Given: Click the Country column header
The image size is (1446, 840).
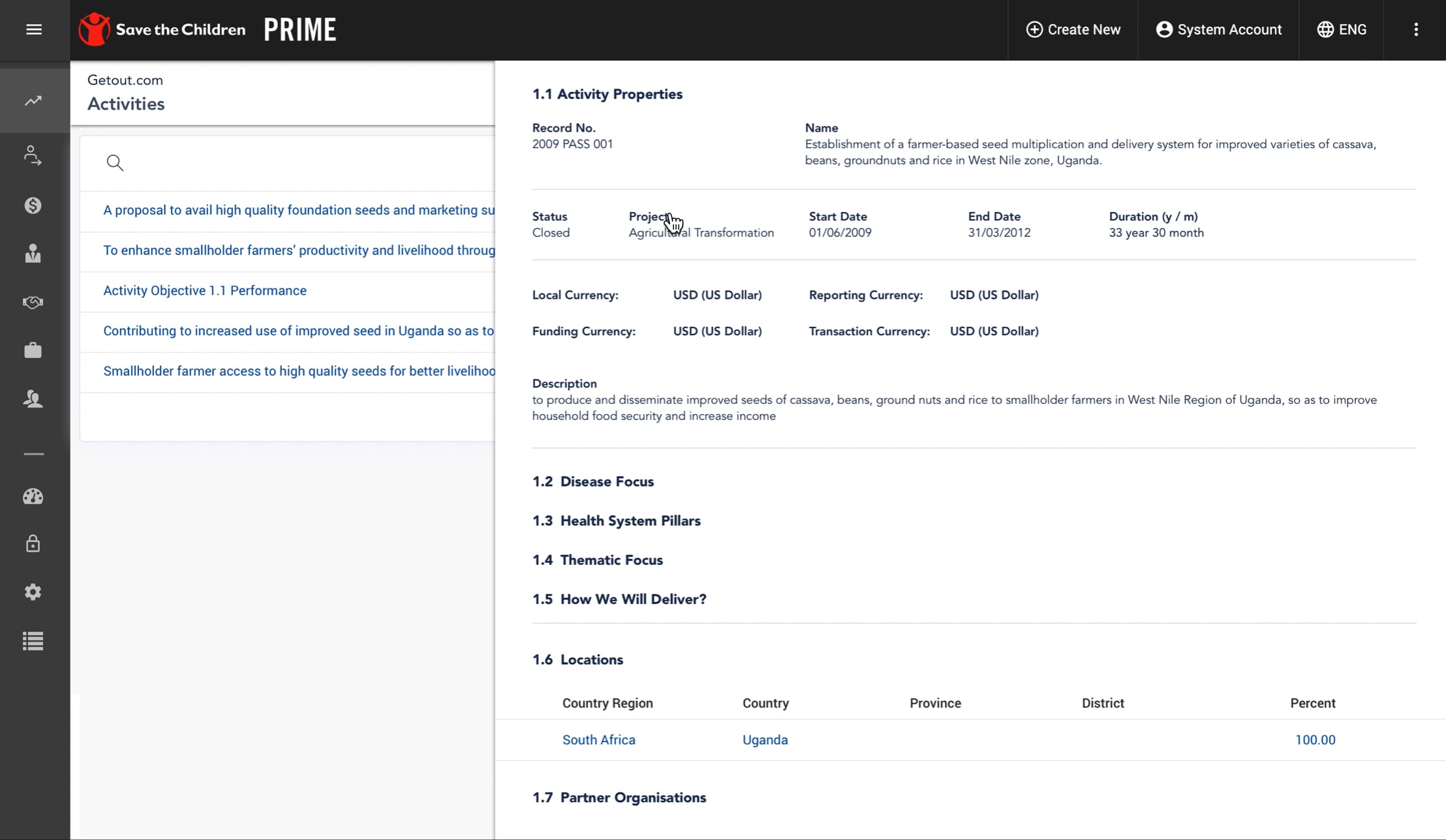Looking at the screenshot, I should click(x=765, y=703).
